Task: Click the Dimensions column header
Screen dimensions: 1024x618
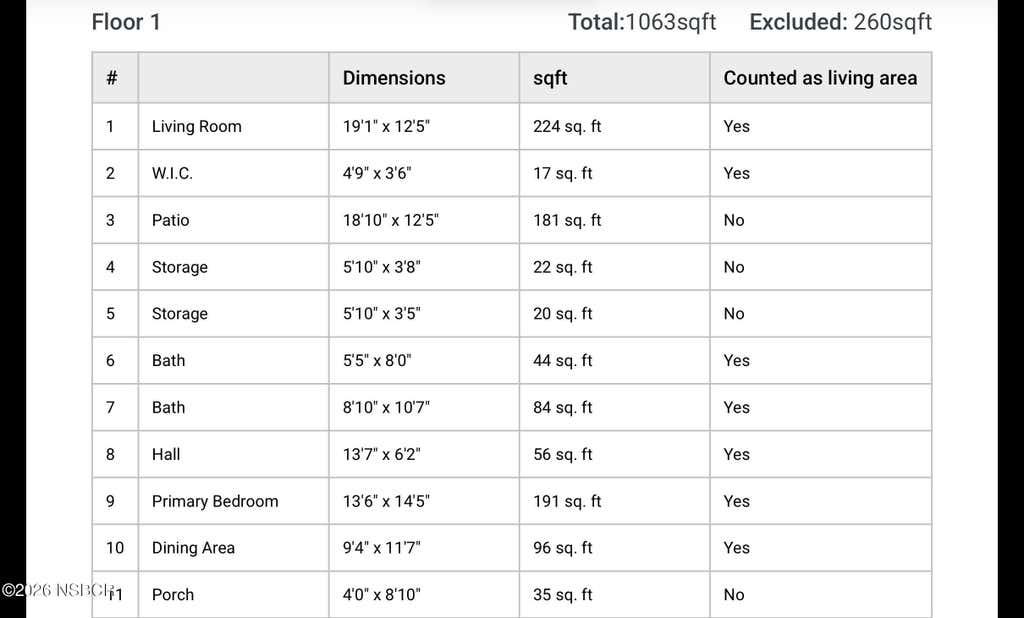Action: (394, 78)
